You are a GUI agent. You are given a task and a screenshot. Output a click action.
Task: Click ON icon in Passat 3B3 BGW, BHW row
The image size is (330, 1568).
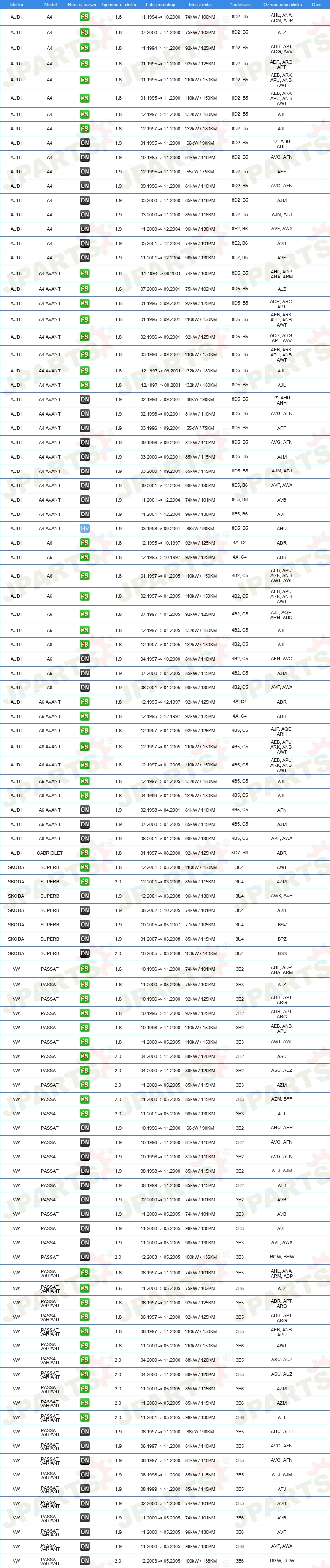[x=85, y=1257]
